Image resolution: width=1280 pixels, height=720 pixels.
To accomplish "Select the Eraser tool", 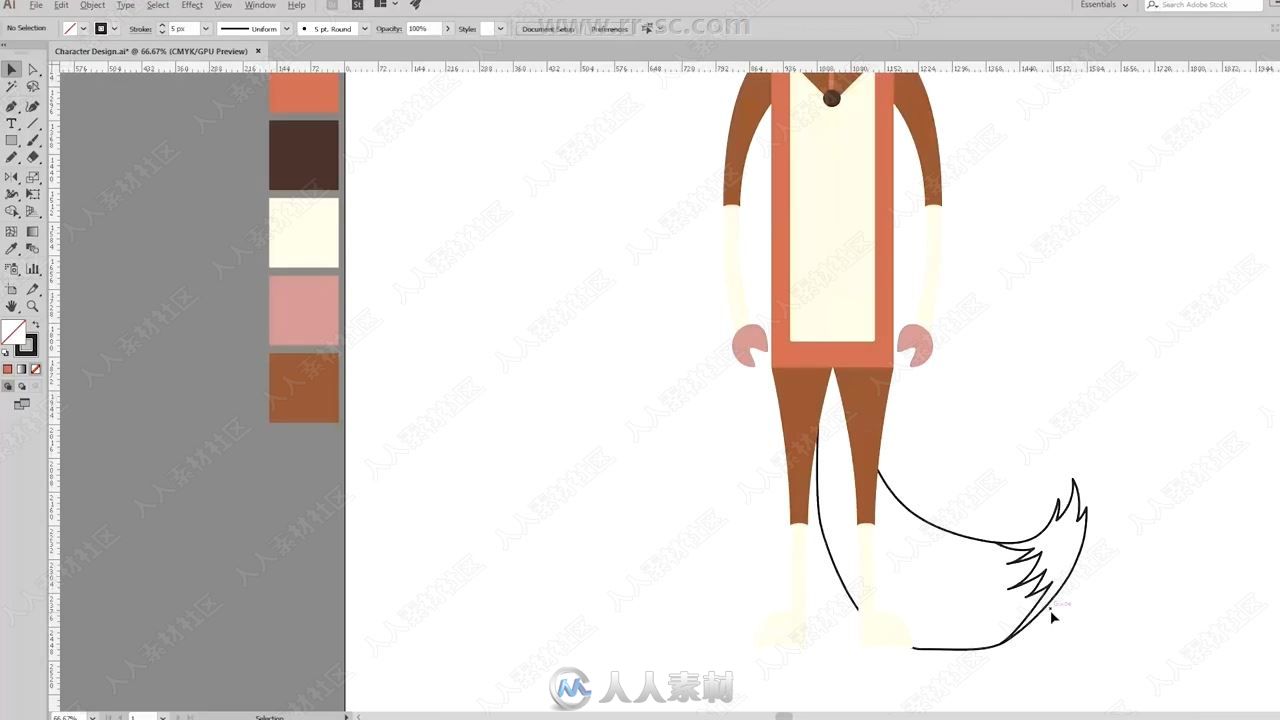I will (32, 157).
